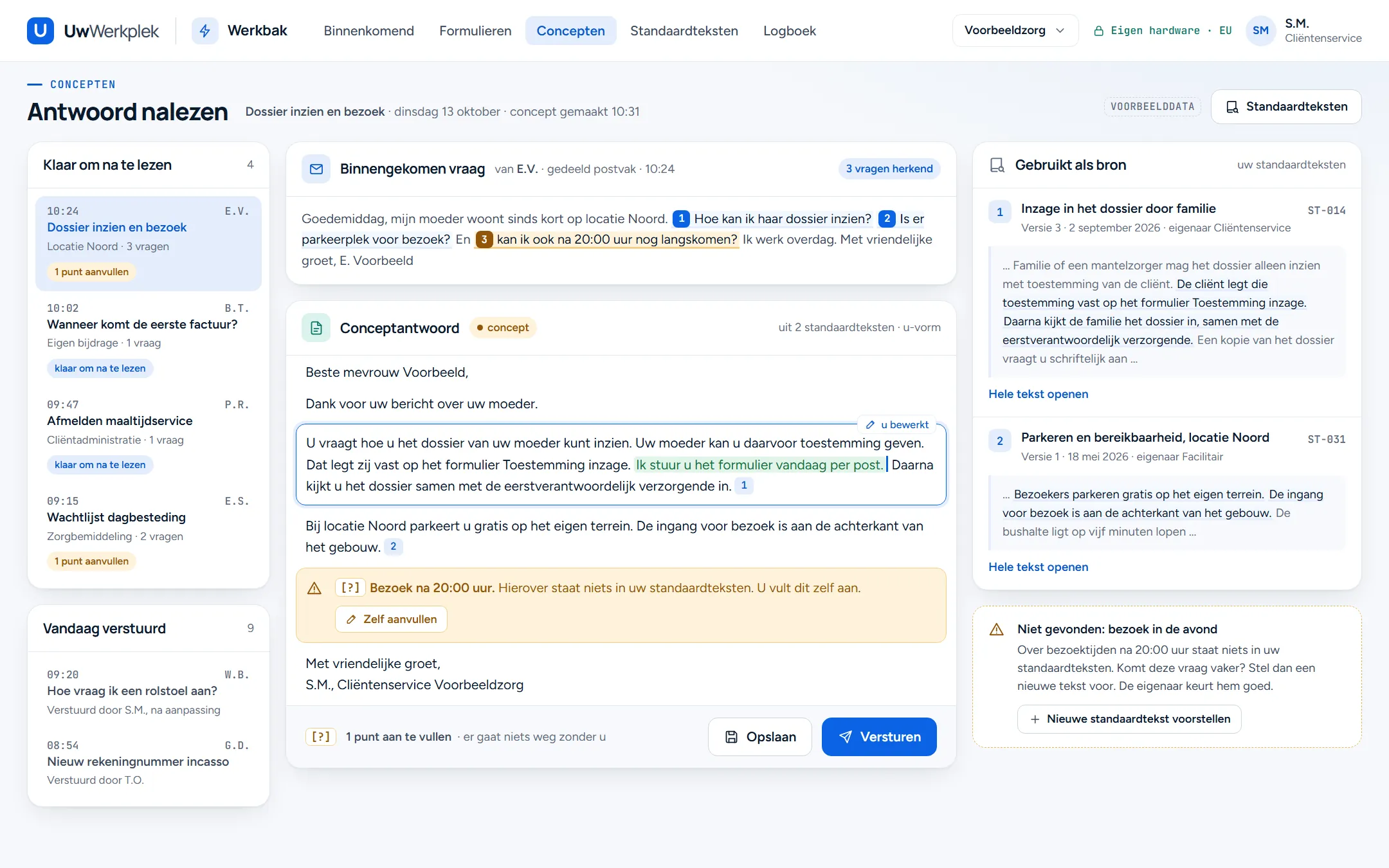The height and width of the screenshot is (868, 1389).
Task: Open sent item 'Hoe vraag ik een rolstoel aan?'
Action: click(x=148, y=692)
